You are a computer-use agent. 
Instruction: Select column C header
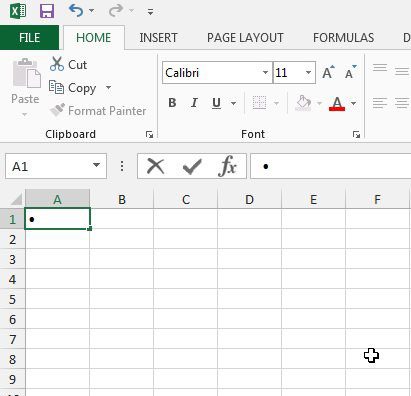point(186,199)
